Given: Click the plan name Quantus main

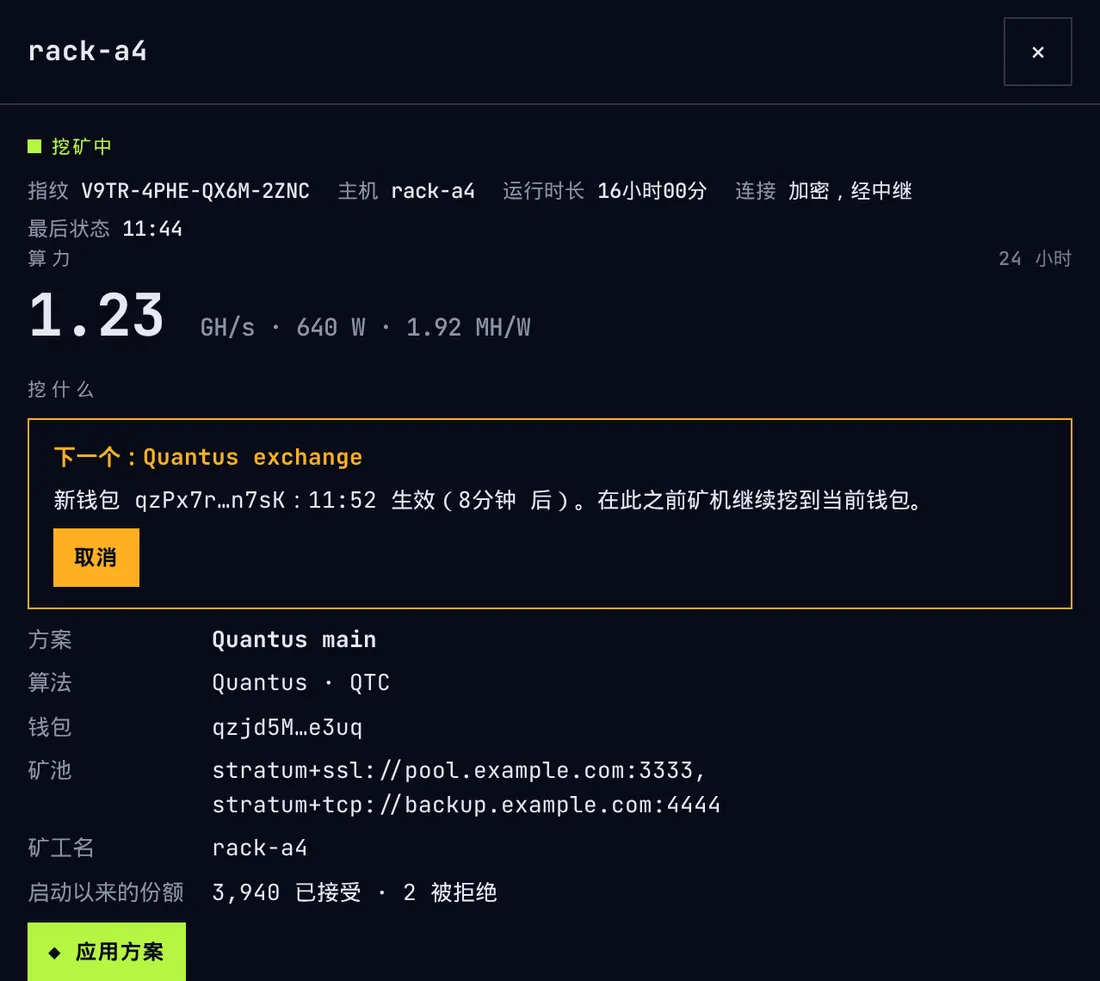Looking at the screenshot, I should 294,640.
